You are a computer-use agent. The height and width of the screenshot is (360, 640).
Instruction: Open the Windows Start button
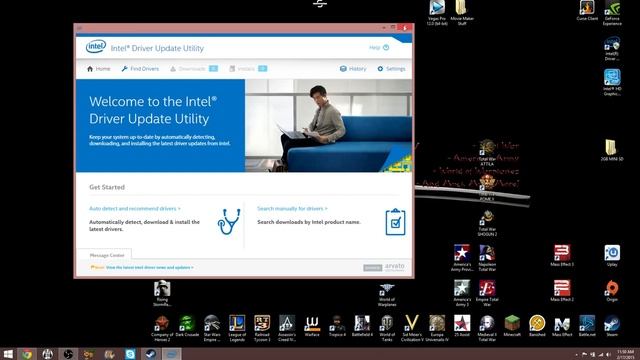pyautogui.click(x=8, y=354)
